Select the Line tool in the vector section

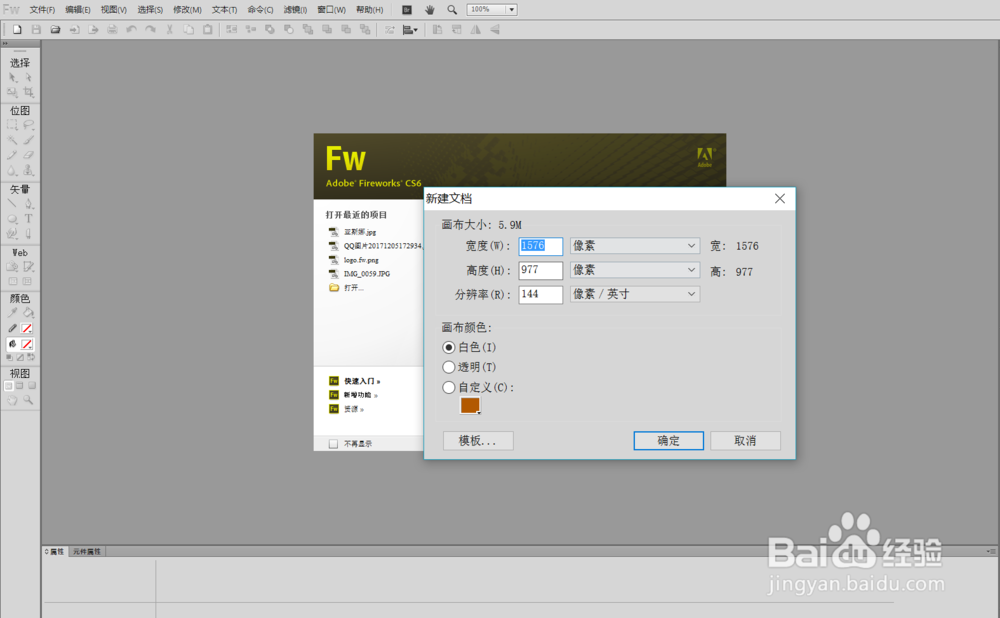pyautogui.click(x=12, y=203)
